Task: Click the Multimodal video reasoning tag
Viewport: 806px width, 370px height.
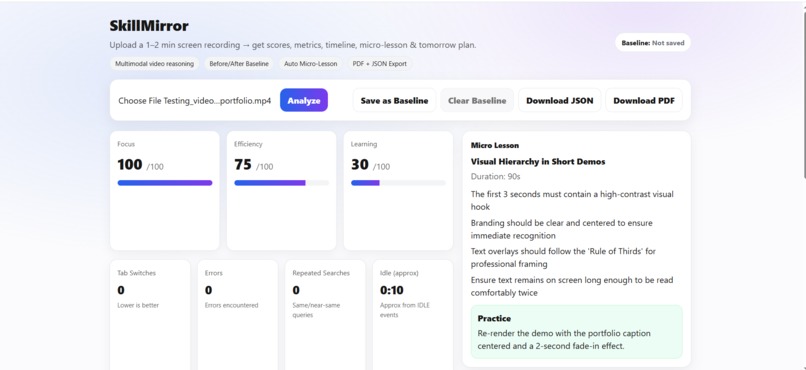Action: (x=155, y=64)
